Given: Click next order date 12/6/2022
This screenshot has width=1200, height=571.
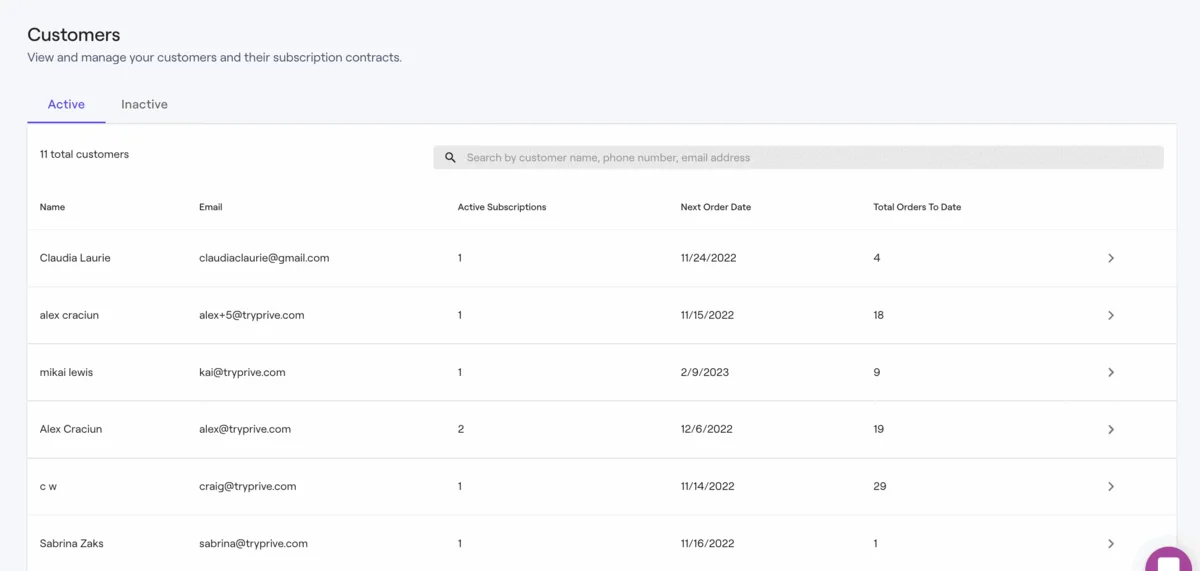Looking at the screenshot, I should point(707,429).
